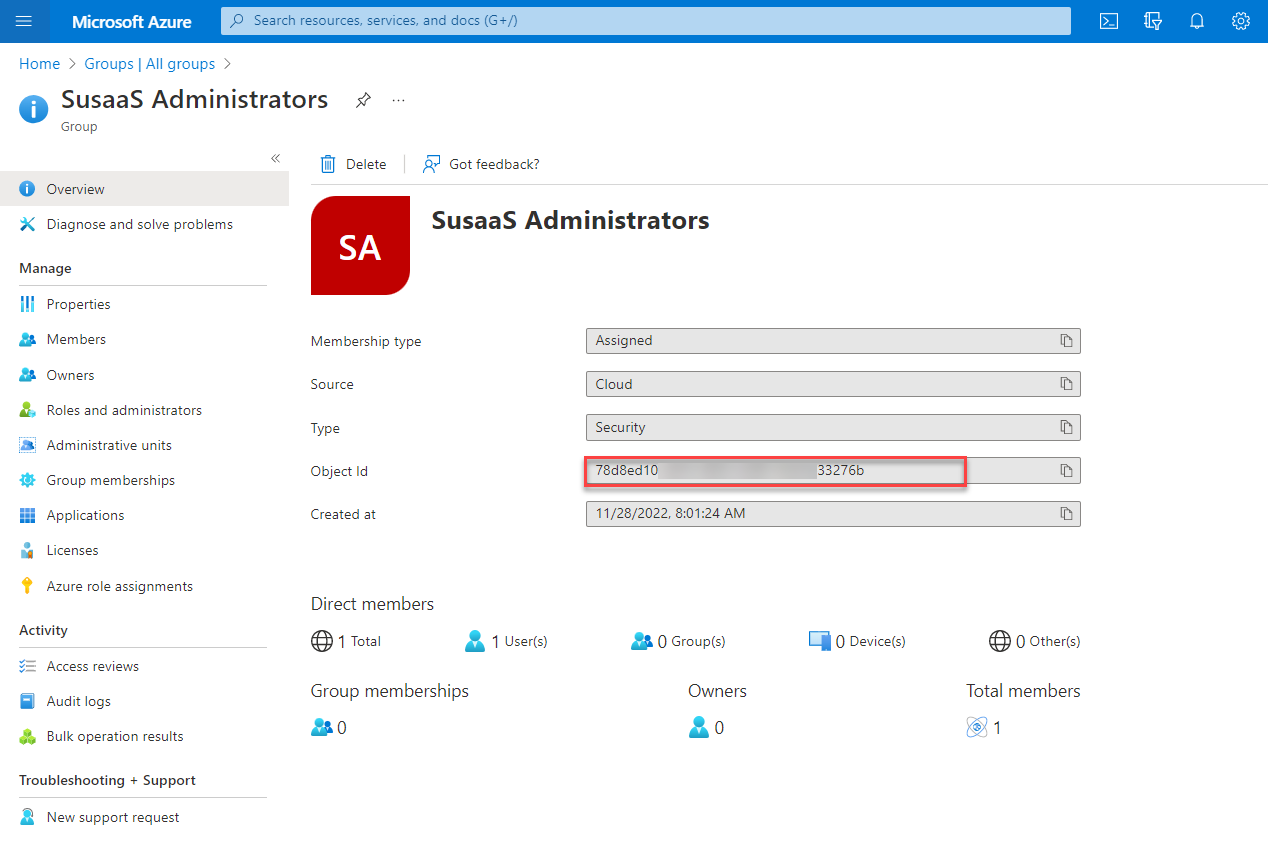This screenshot has height=865, width=1268.
Task: Go to Home breadcrumb
Action: (x=39, y=64)
